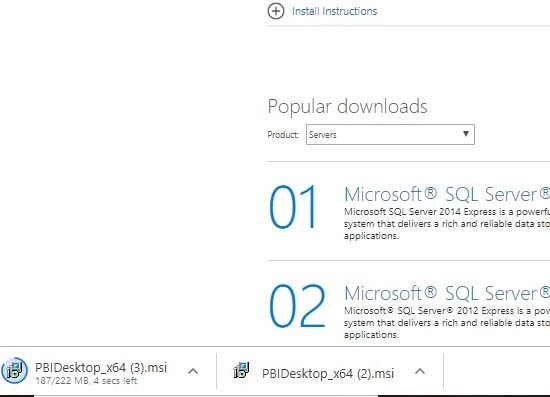The width and height of the screenshot is (550, 397).
Task: Open first Microsoft SQL Server download link
Action: coord(447,194)
